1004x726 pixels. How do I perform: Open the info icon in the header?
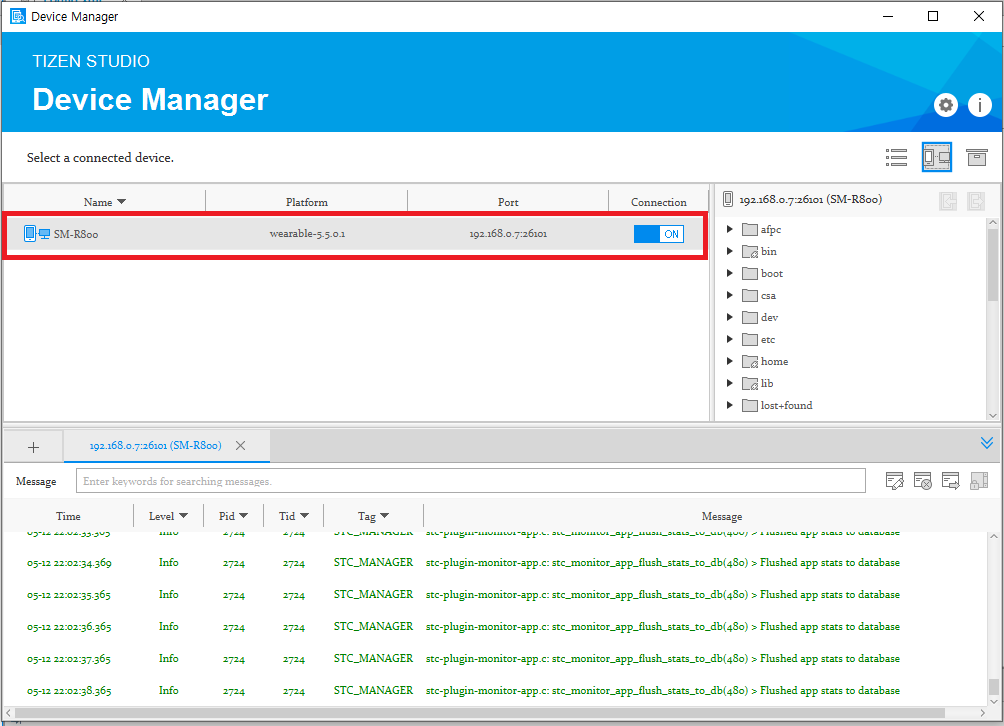(980, 105)
